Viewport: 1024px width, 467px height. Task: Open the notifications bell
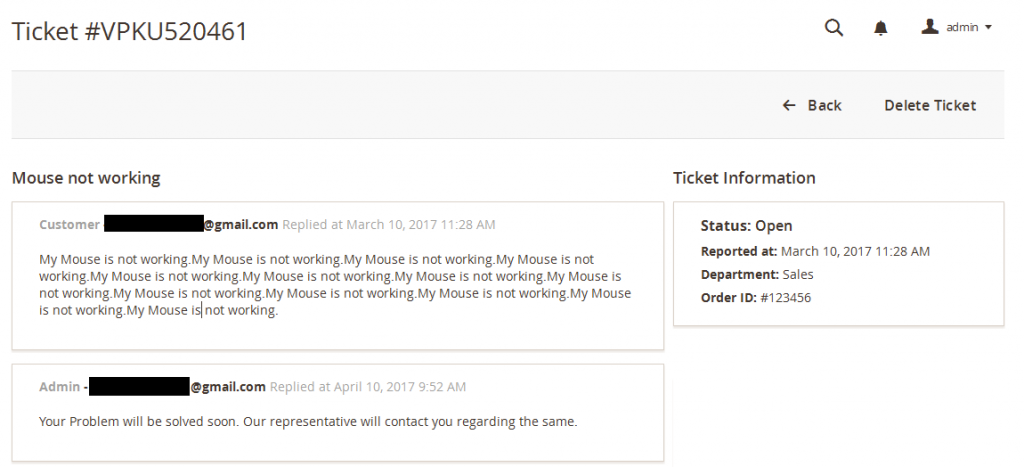[x=881, y=28]
